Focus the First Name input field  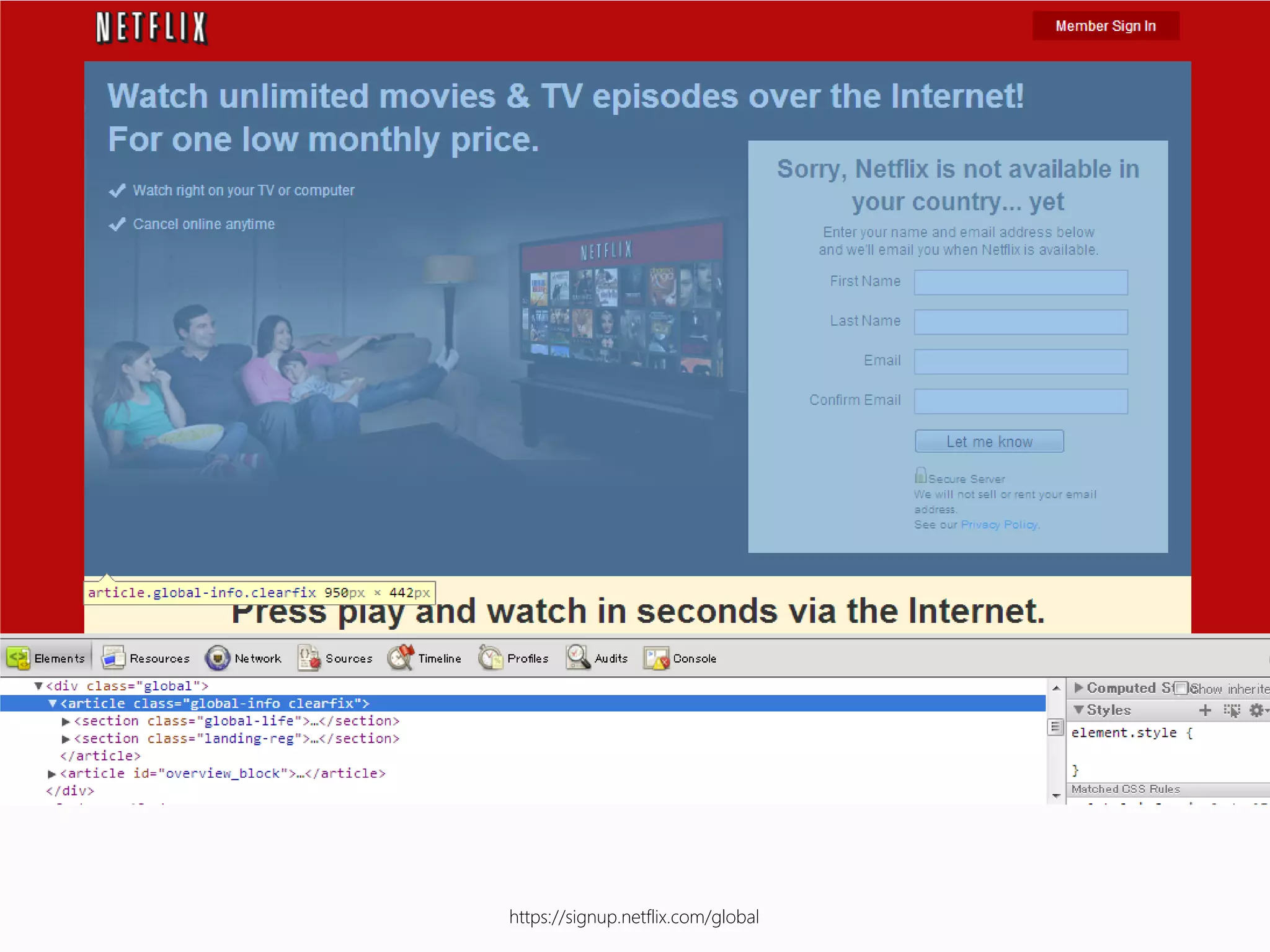[x=1021, y=282]
